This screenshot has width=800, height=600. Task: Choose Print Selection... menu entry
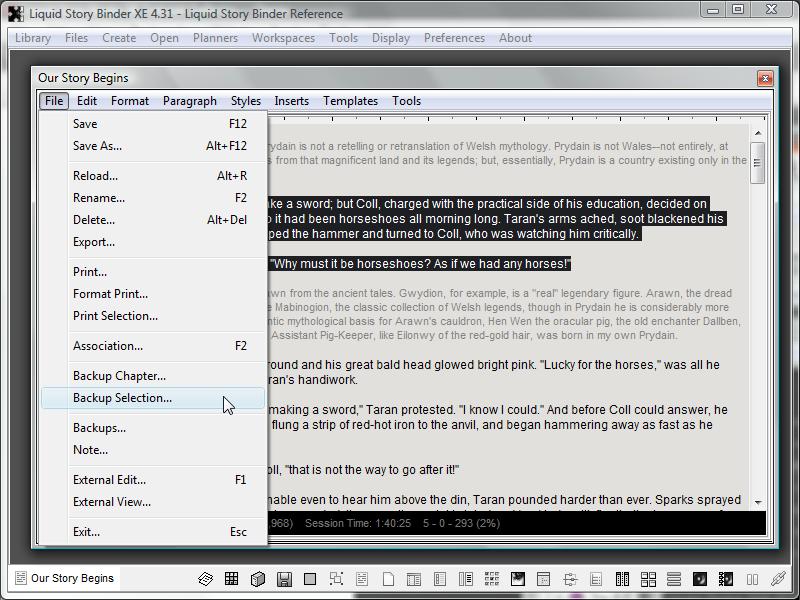115,316
